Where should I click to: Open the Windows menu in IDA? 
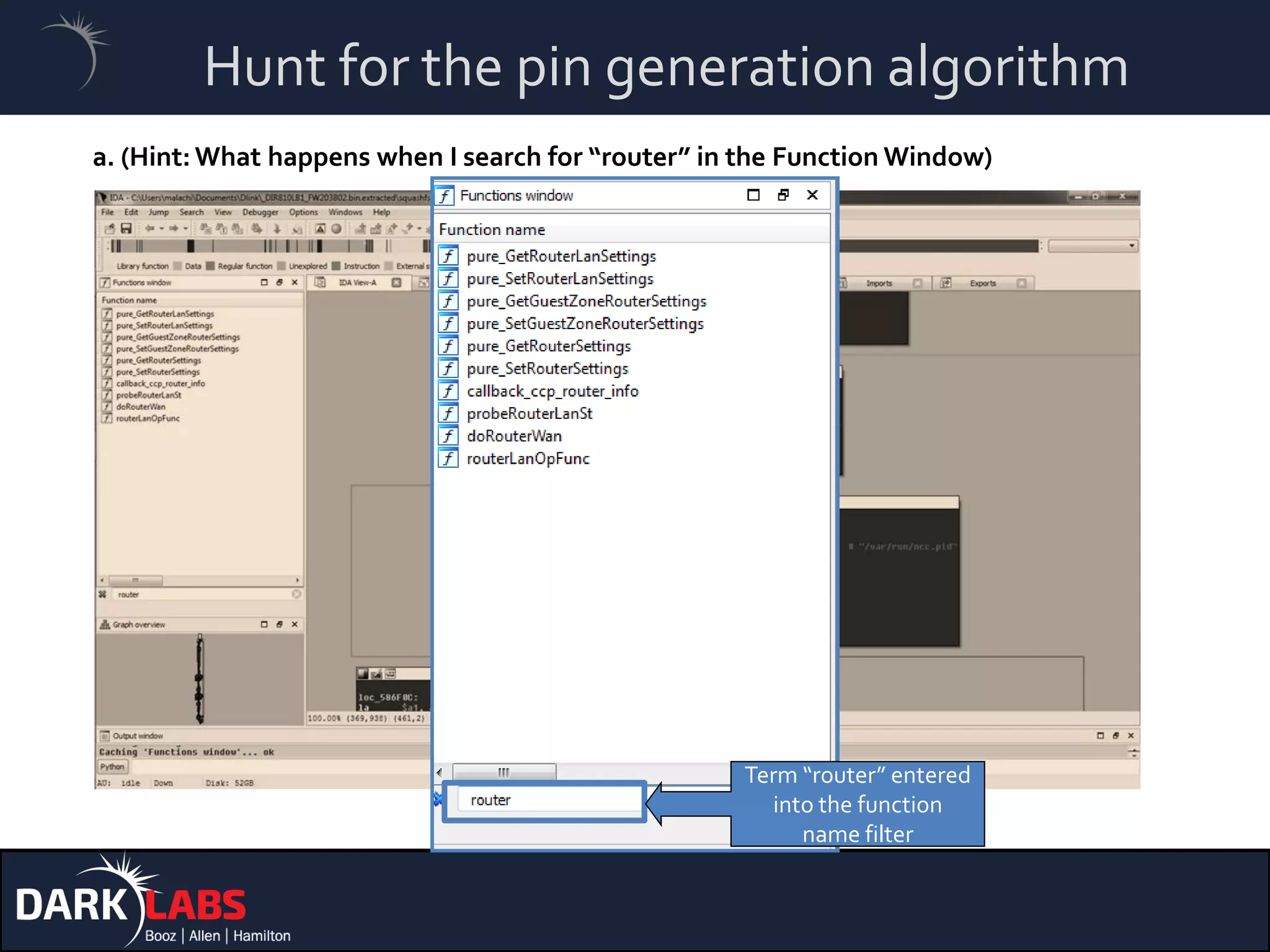click(345, 212)
